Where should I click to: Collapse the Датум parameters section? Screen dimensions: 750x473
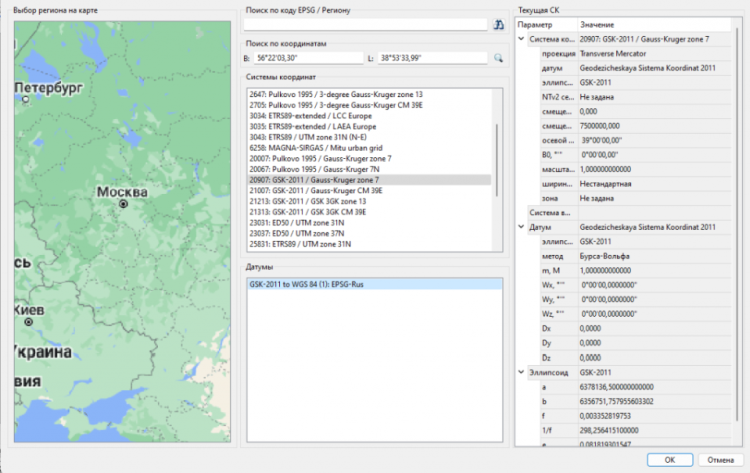tap(521, 227)
